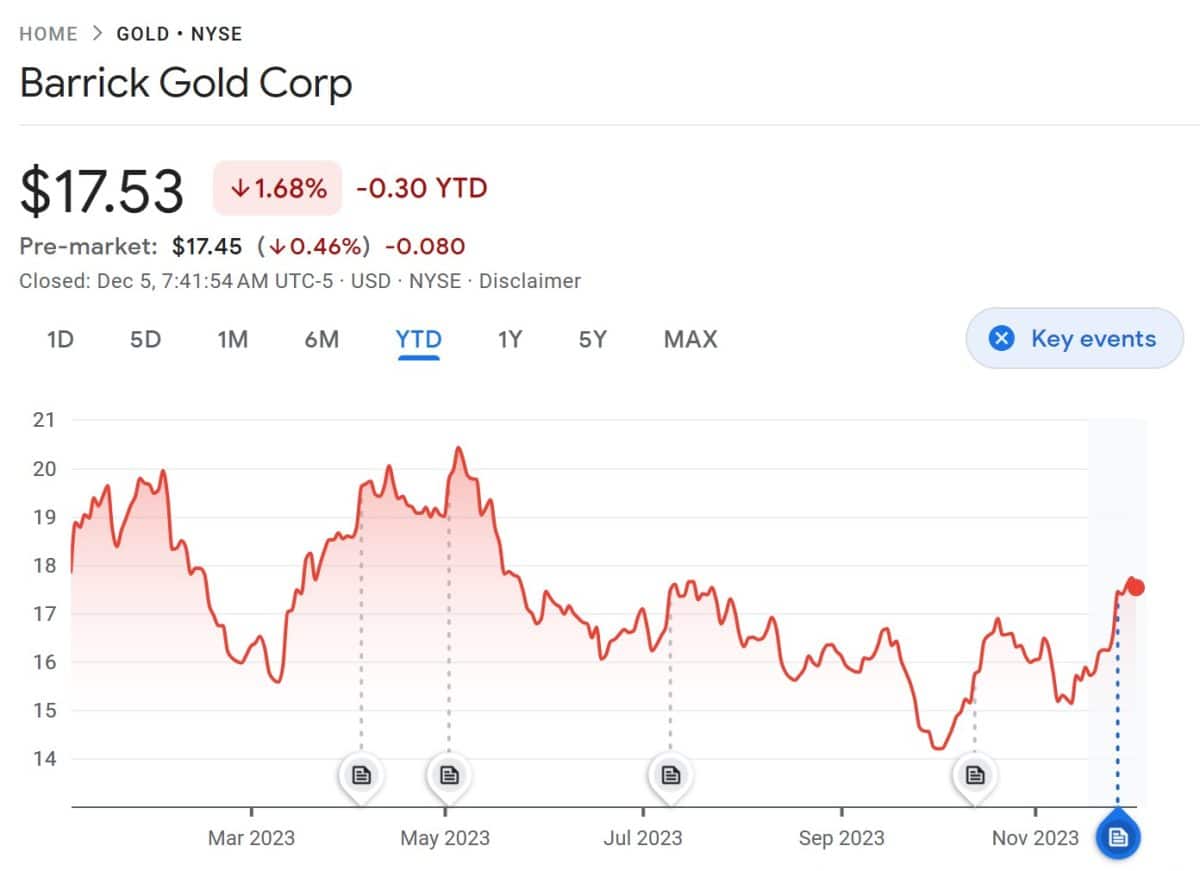Screen dimensions: 1200x871
Task: Enable the MAX time range
Action: pyautogui.click(x=689, y=340)
